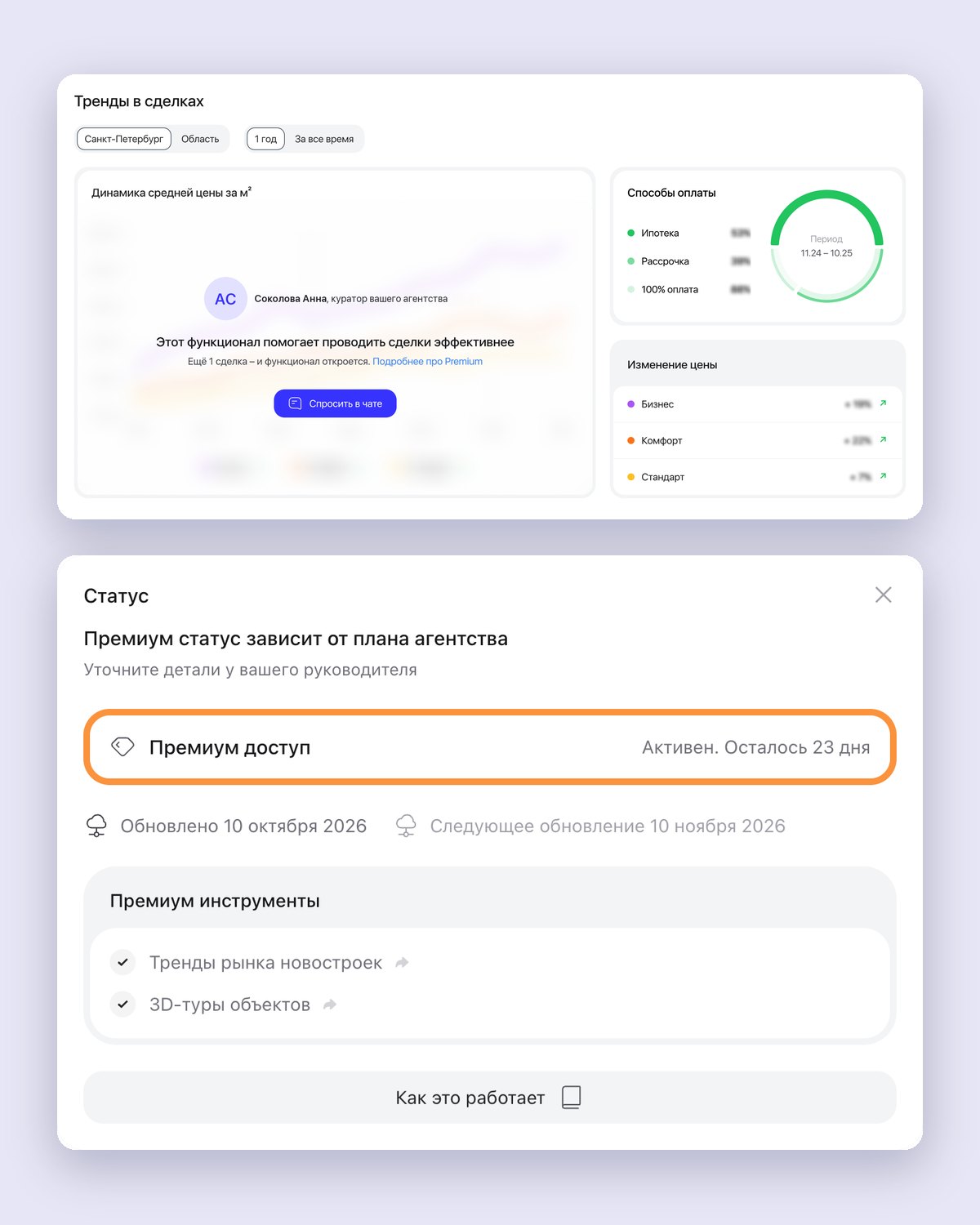Click the Тренды рынка новостроек item
Image resolution: width=980 pixels, height=1225 pixels.
click(x=265, y=963)
